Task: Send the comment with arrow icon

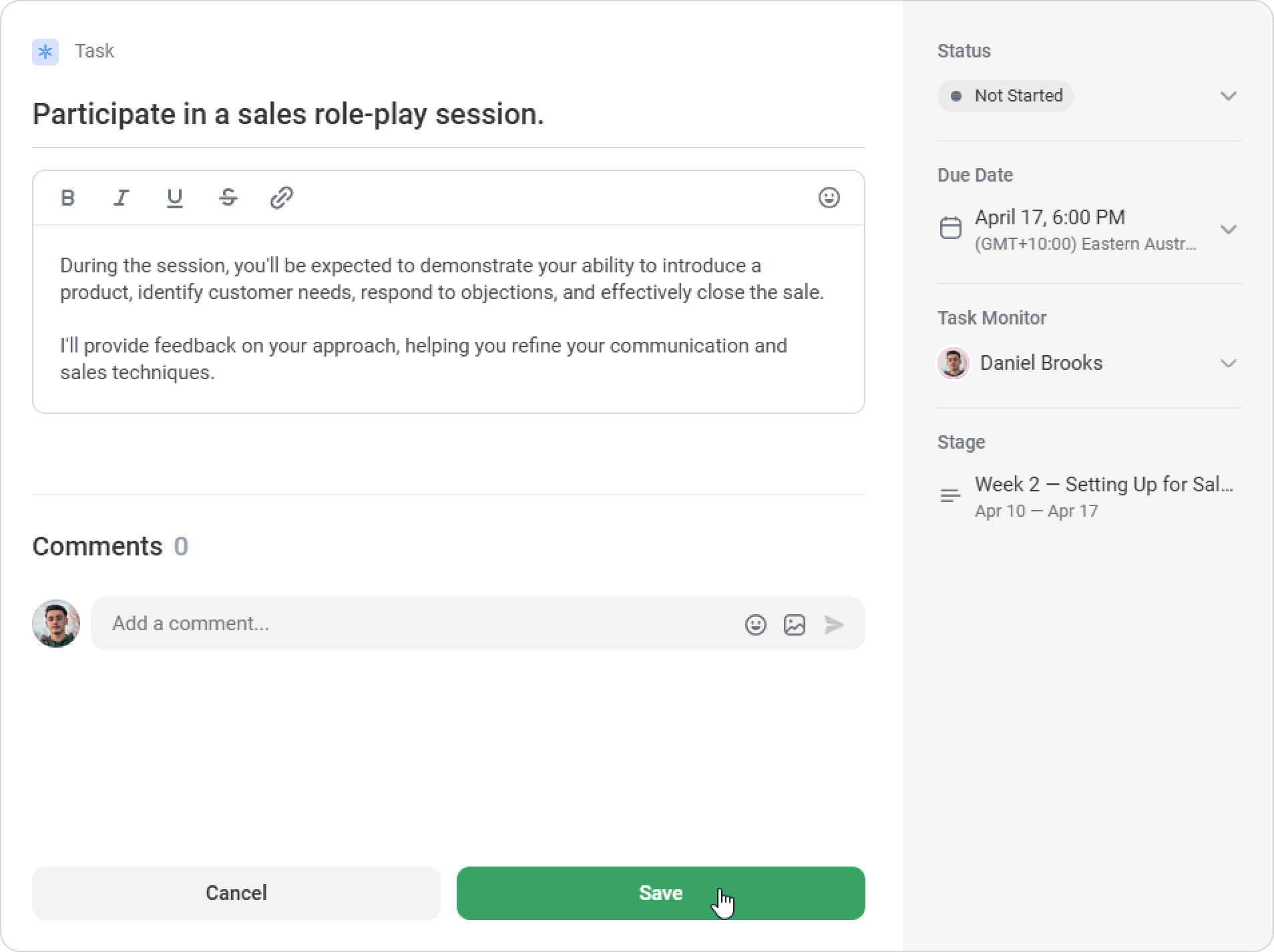Action: pyautogui.click(x=833, y=624)
